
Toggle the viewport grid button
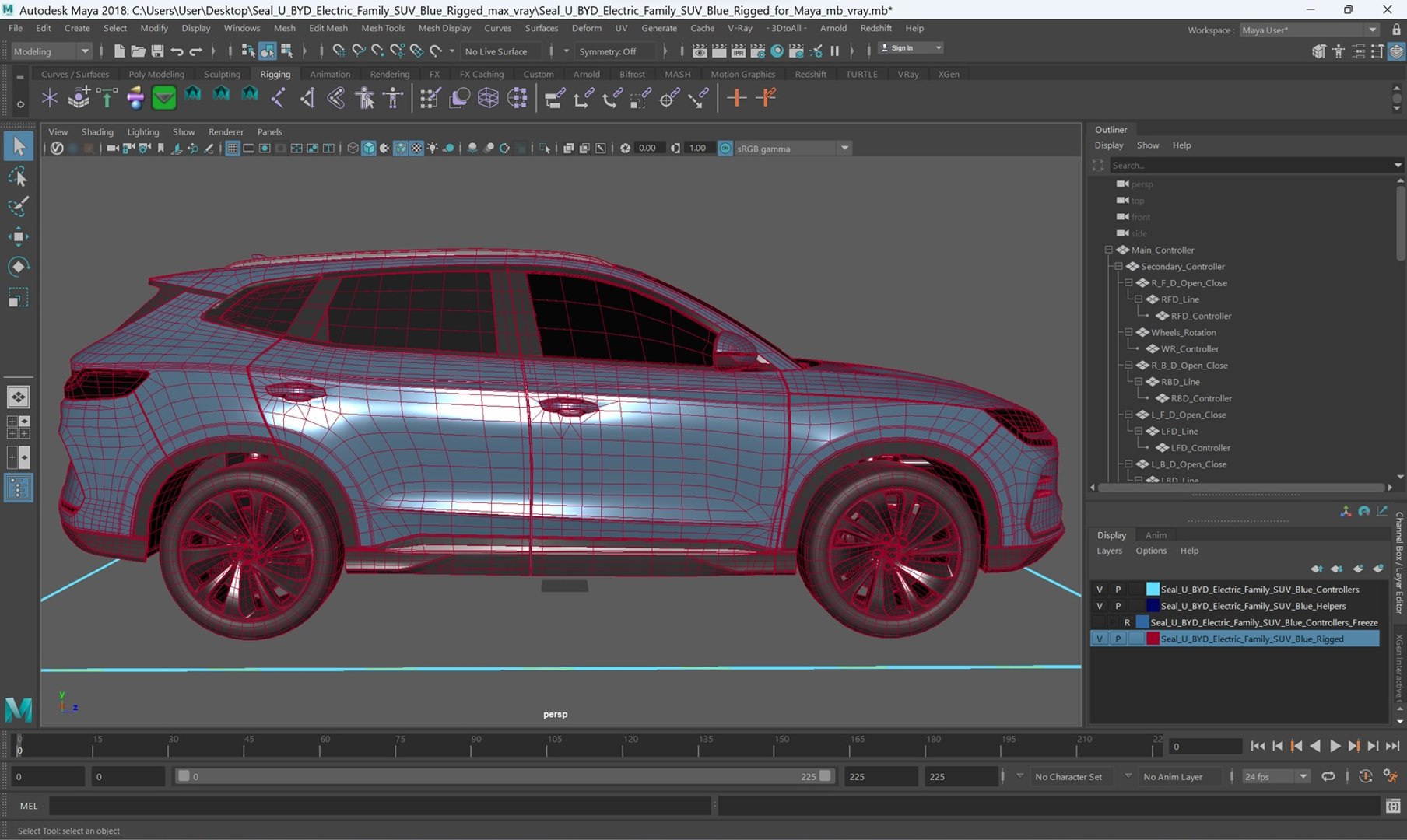tap(232, 148)
